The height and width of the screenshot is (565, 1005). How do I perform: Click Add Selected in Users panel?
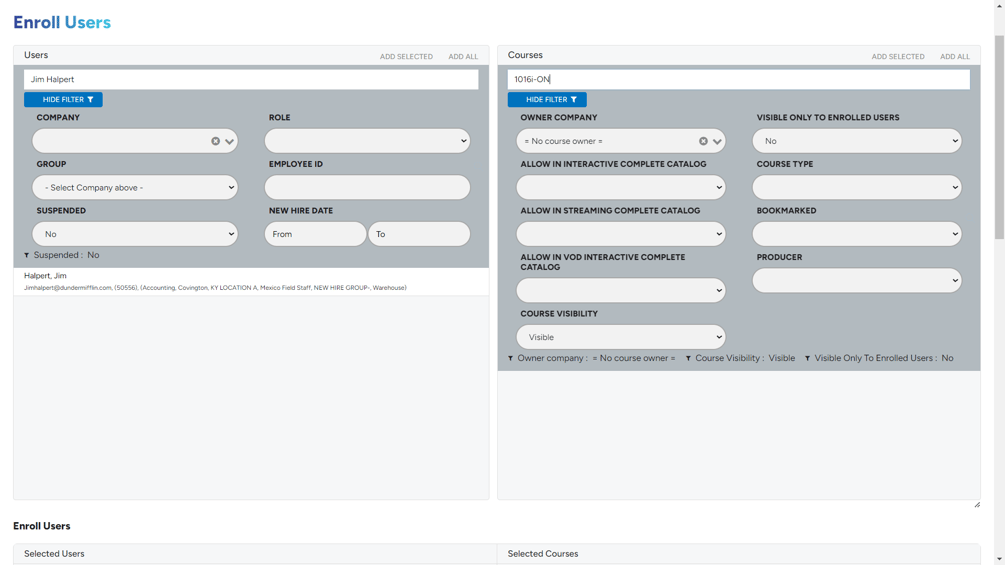coord(406,56)
